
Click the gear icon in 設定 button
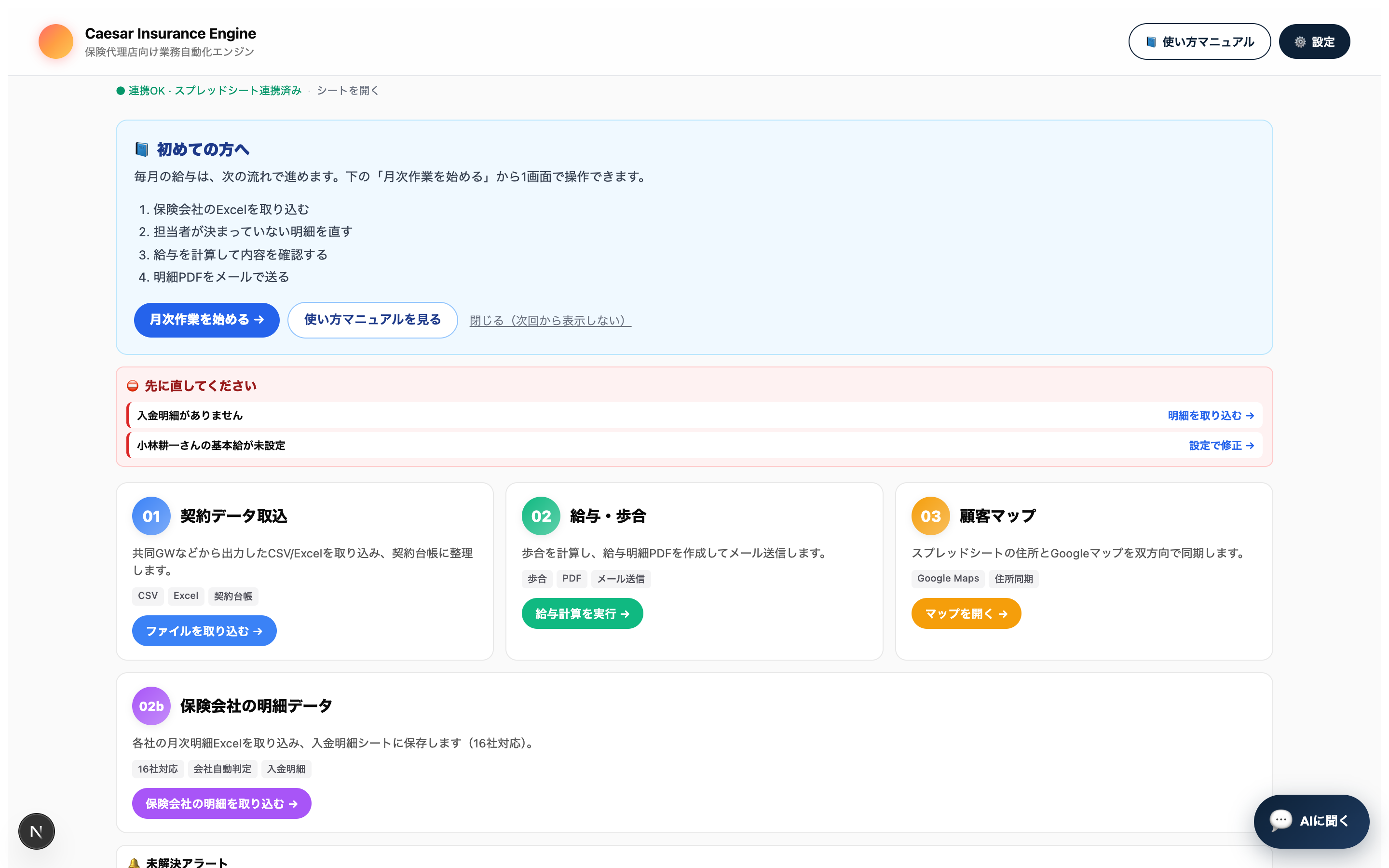[1300, 42]
